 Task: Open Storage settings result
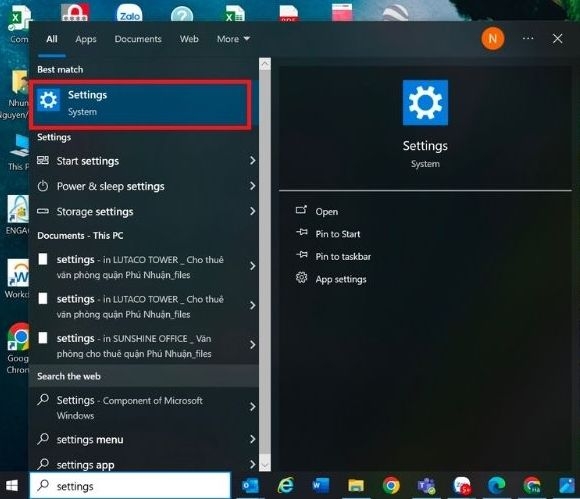coord(144,212)
